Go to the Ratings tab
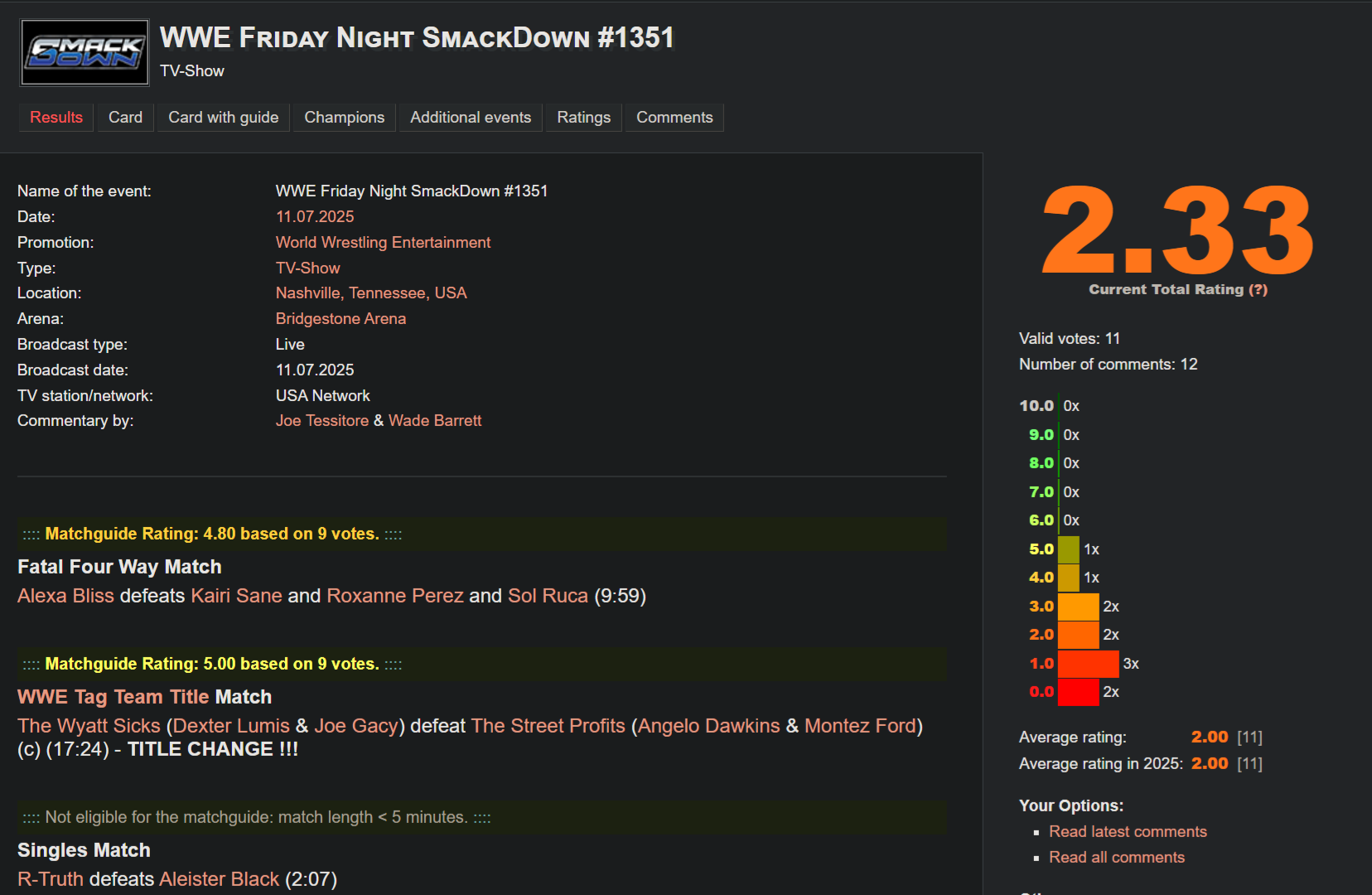 coord(584,118)
